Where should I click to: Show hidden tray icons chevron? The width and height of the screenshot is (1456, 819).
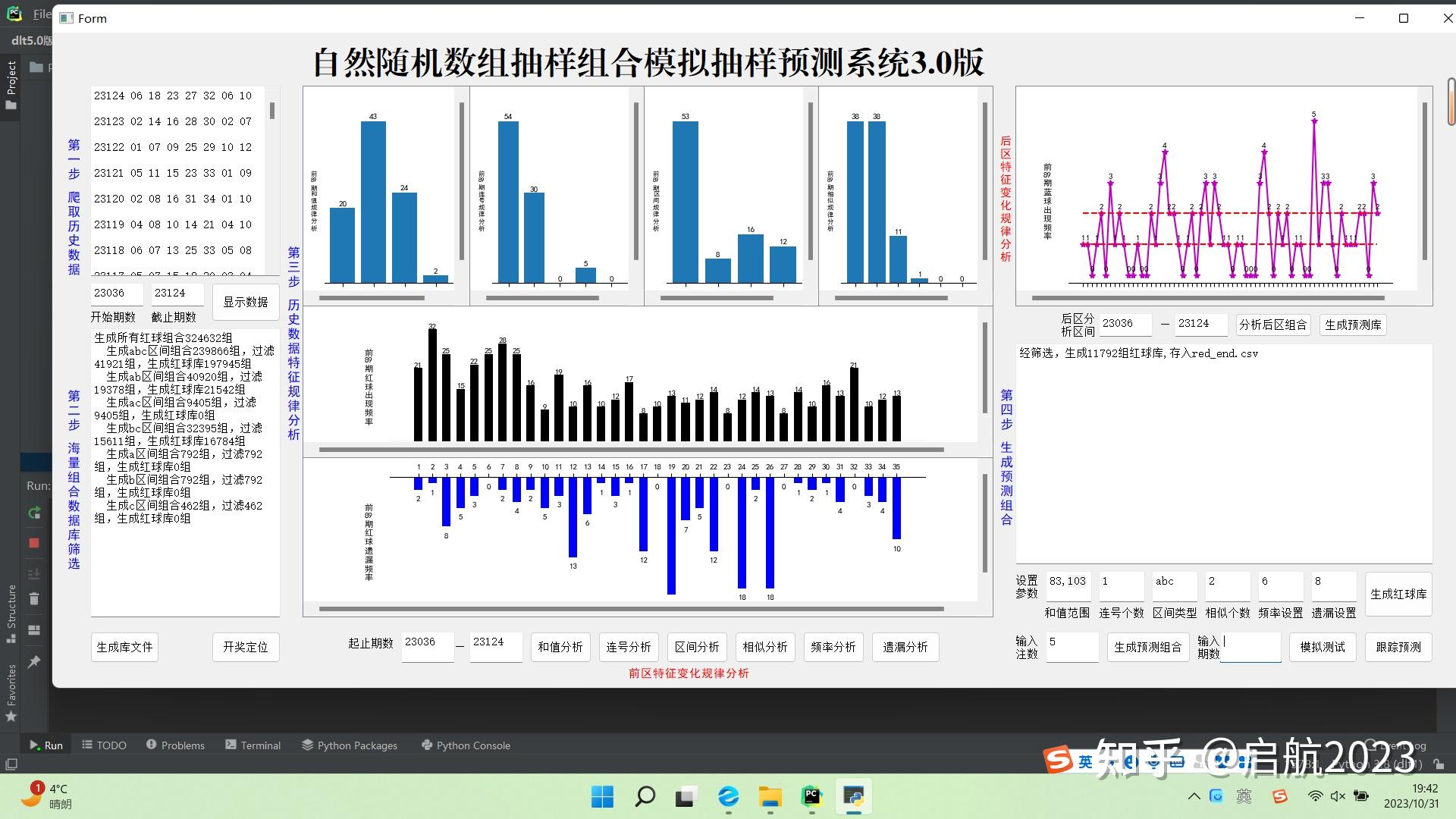coord(1194,796)
